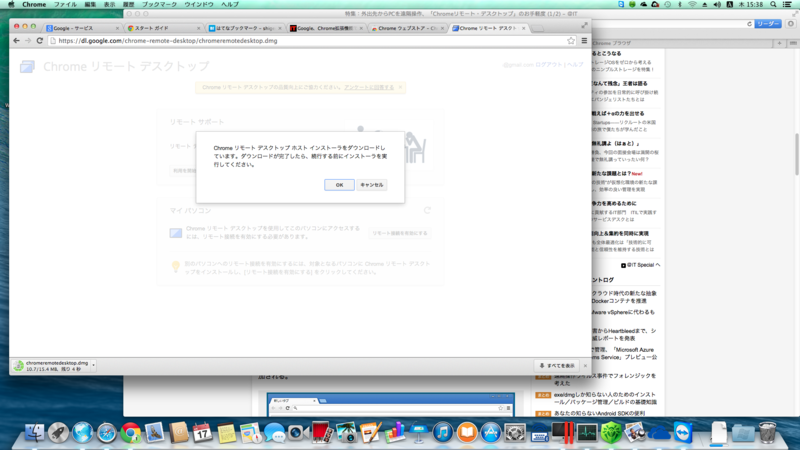The height and width of the screenshot is (450, 800).
Task: Open the ブックマーク menu
Action: (159, 4)
